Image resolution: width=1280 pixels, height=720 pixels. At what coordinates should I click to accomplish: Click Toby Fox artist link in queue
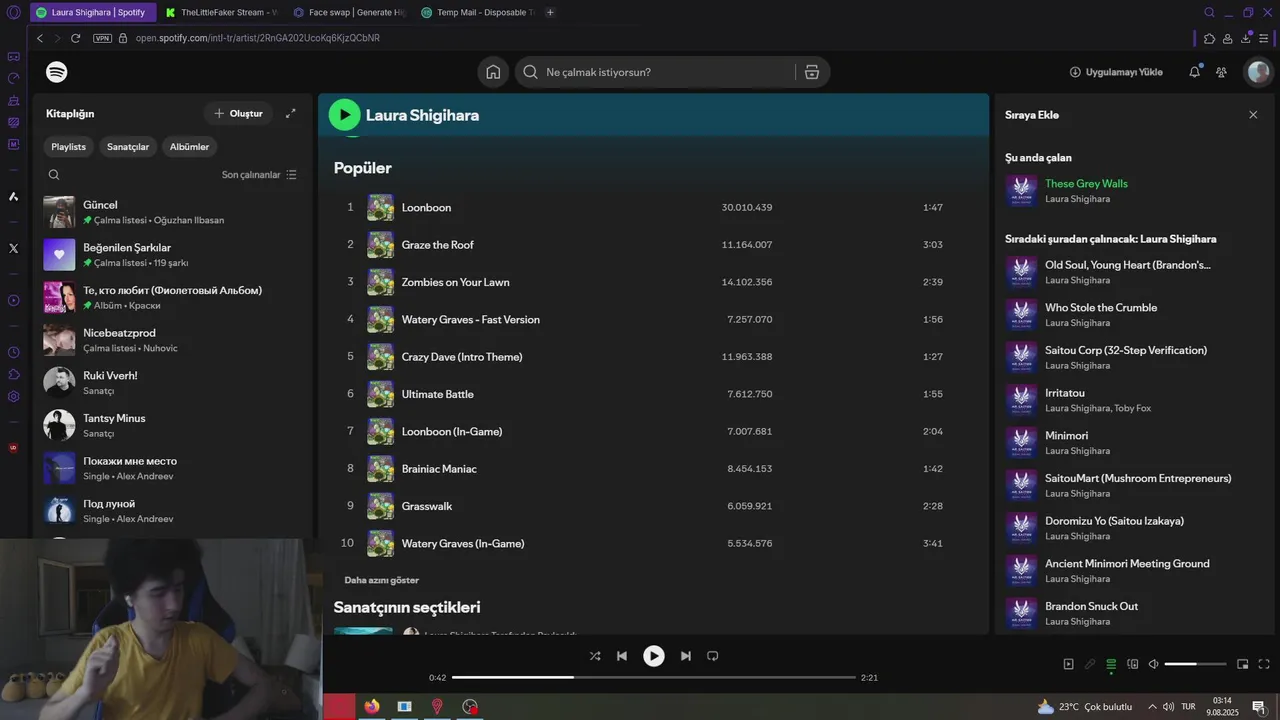1133,408
